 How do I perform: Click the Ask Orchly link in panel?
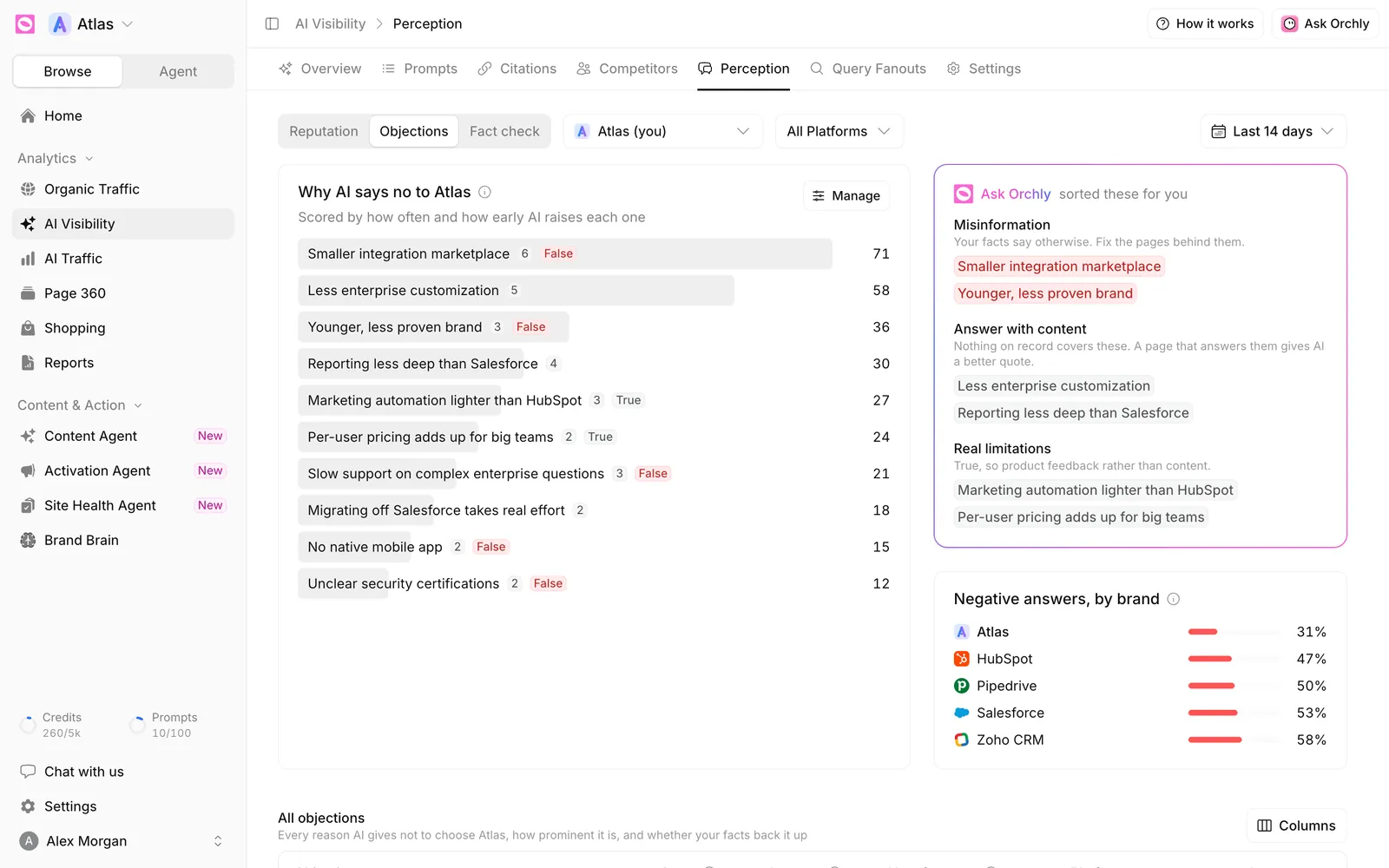pyautogui.click(x=1016, y=194)
